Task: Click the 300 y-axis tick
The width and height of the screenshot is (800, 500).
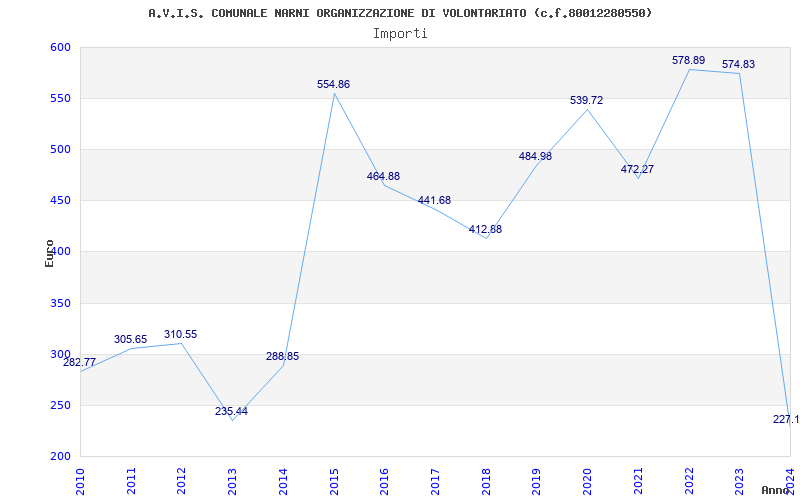Action: tap(60, 354)
